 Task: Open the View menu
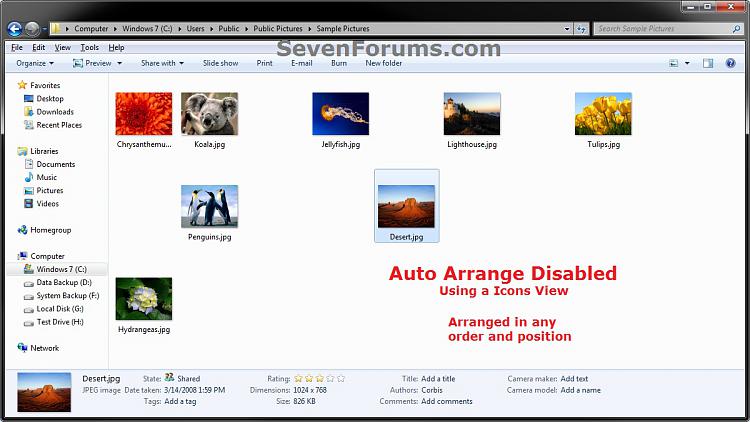pos(63,47)
